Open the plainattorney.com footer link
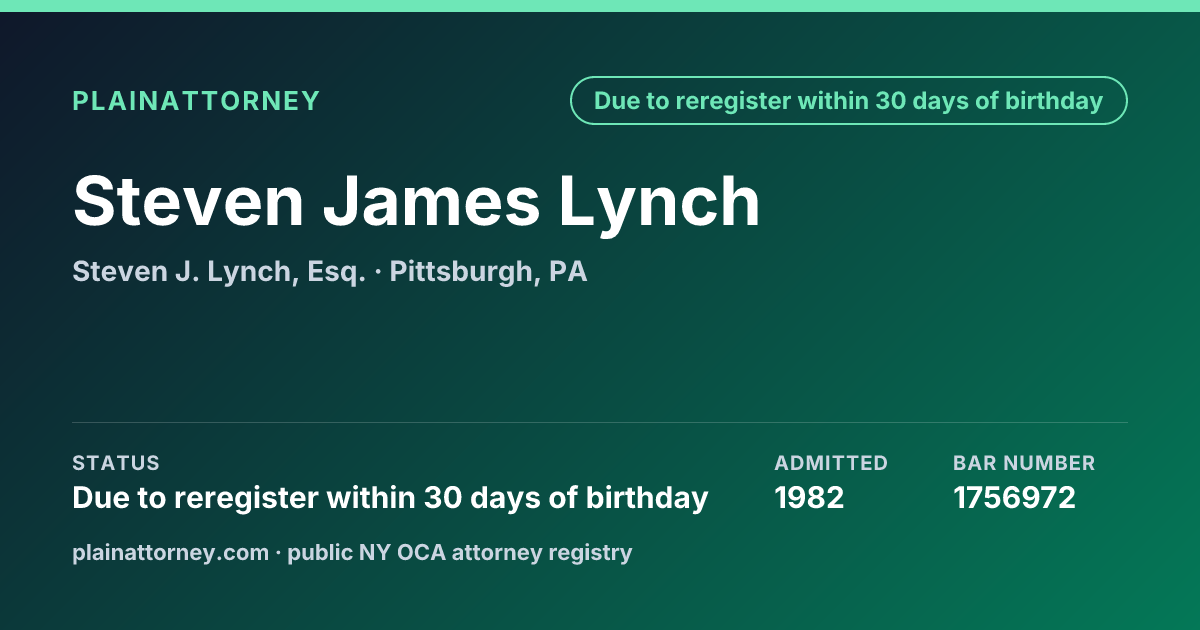Screen dimensions: 1200x630 click(171, 552)
